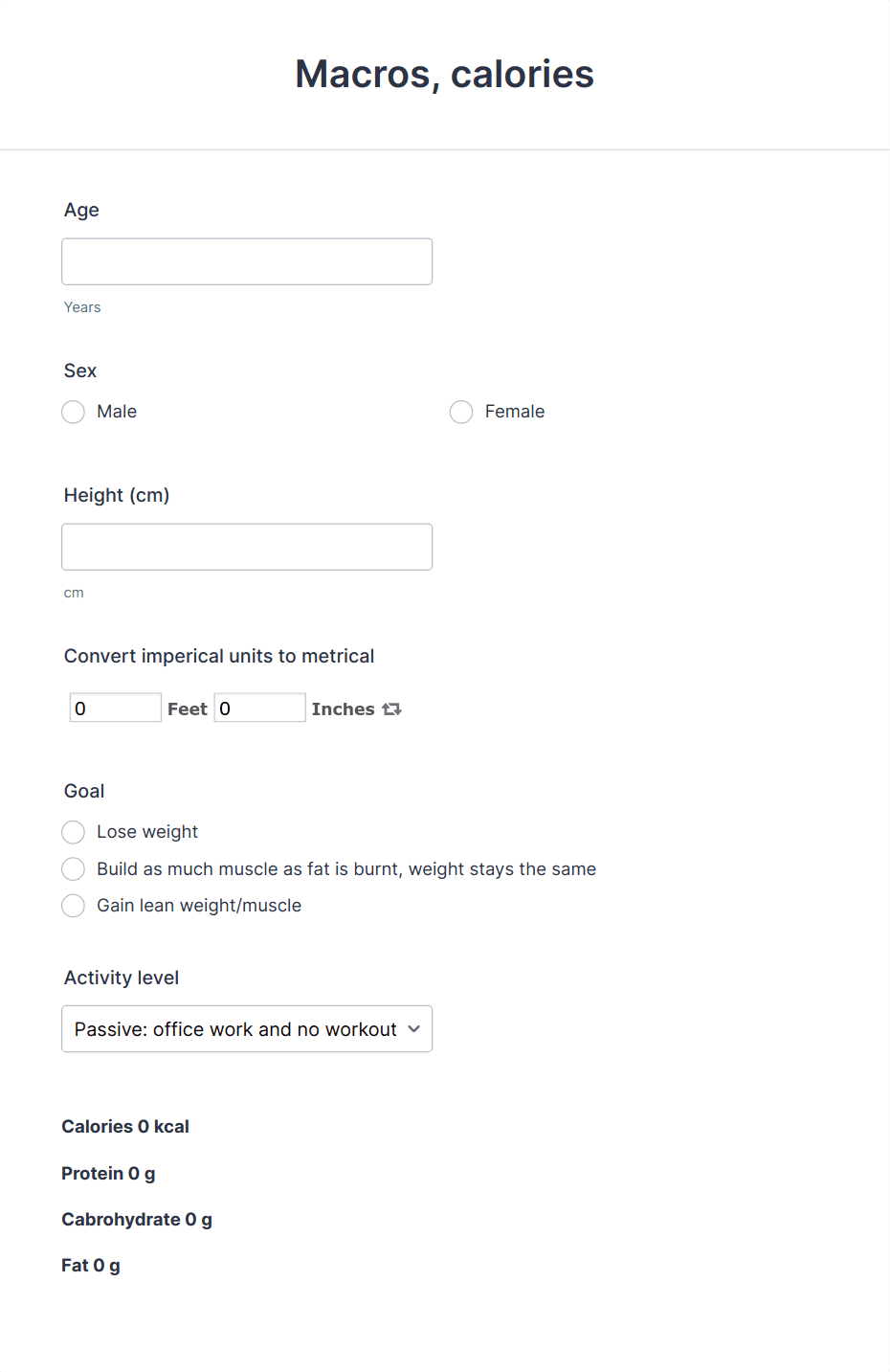Choose the Lose weight goal
Viewport: 890px width, 1372px height.
(x=73, y=832)
